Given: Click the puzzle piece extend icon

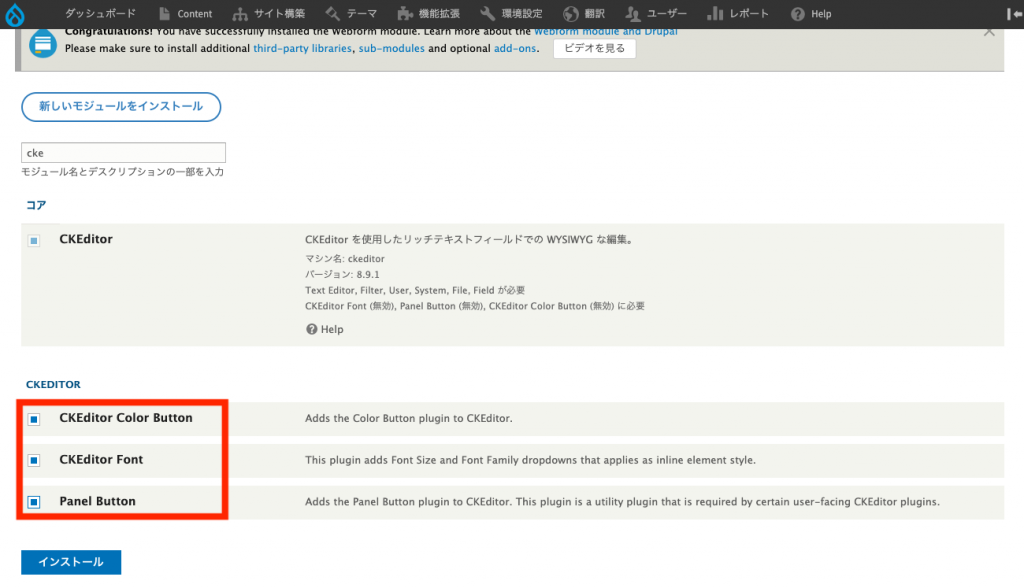Looking at the screenshot, I should pyautogui.click(x=405, y=14).
